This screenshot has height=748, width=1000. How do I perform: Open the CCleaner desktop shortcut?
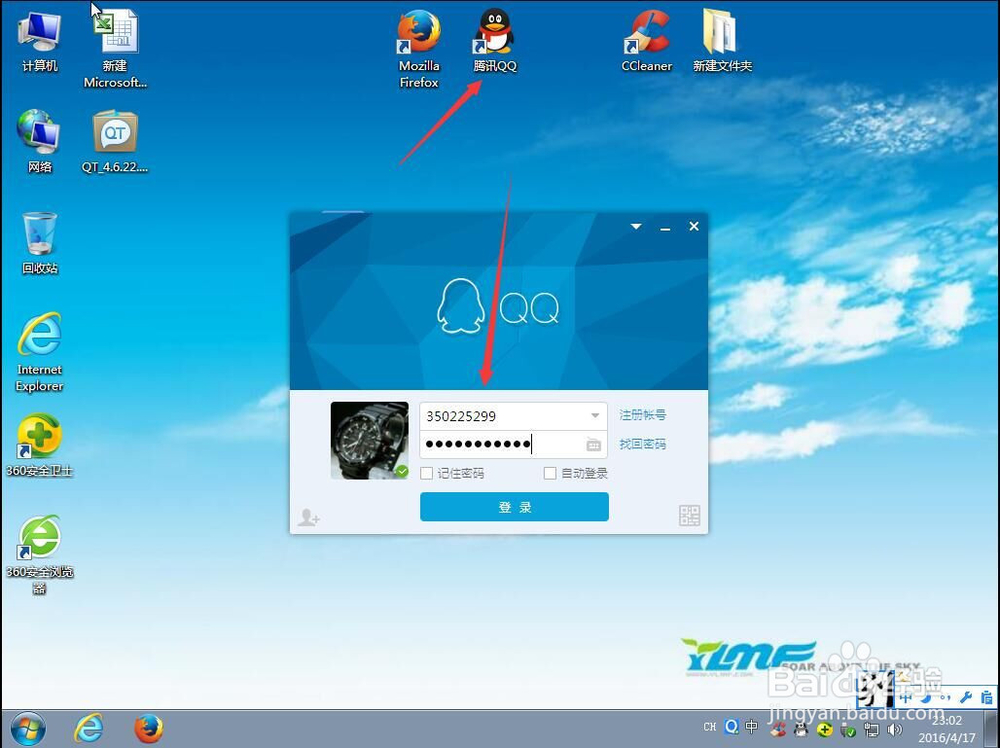(647, 40)
